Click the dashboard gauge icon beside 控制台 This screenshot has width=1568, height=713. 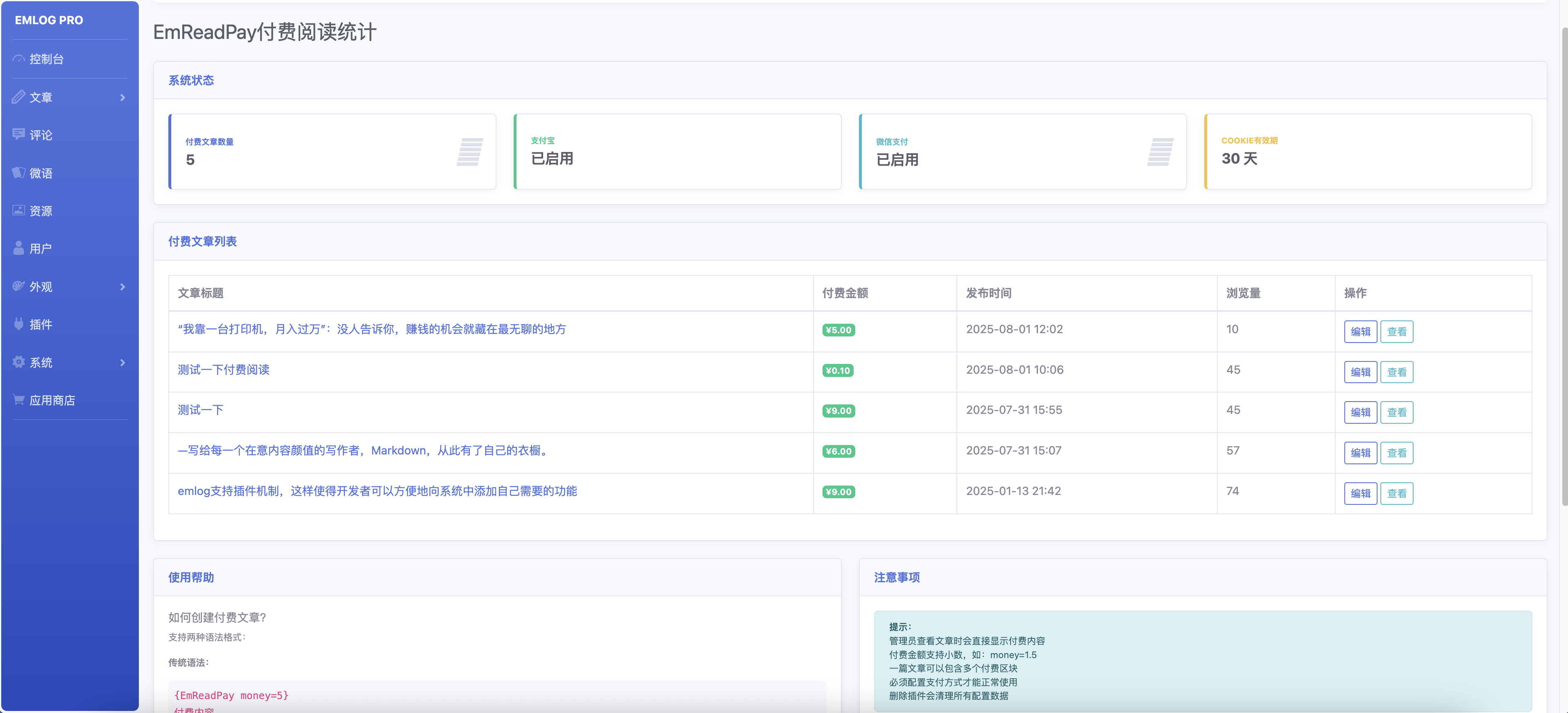click(19, 59)
